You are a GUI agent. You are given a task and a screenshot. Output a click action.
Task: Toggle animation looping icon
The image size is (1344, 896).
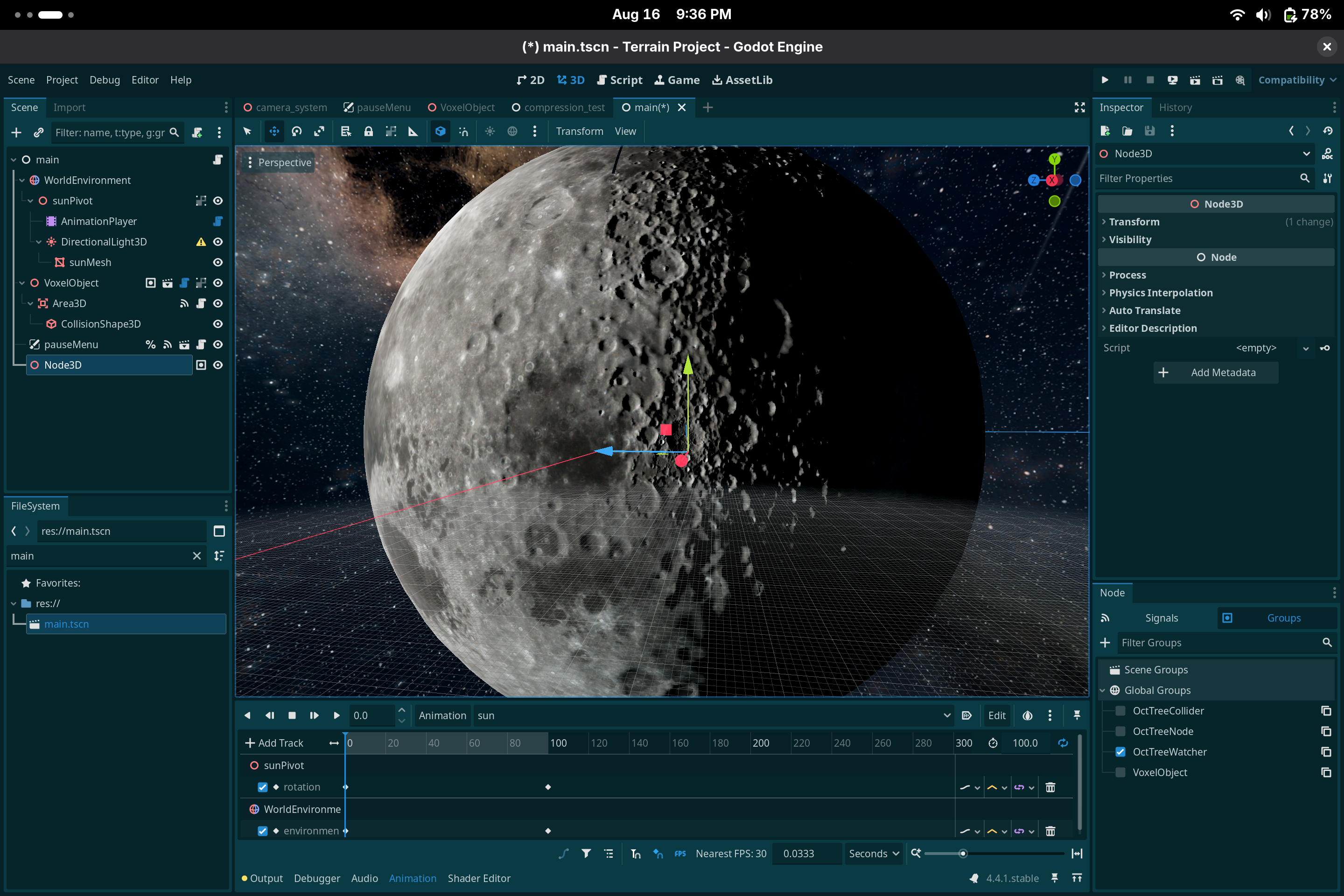pyautogui.click(x=1062, y=743)
